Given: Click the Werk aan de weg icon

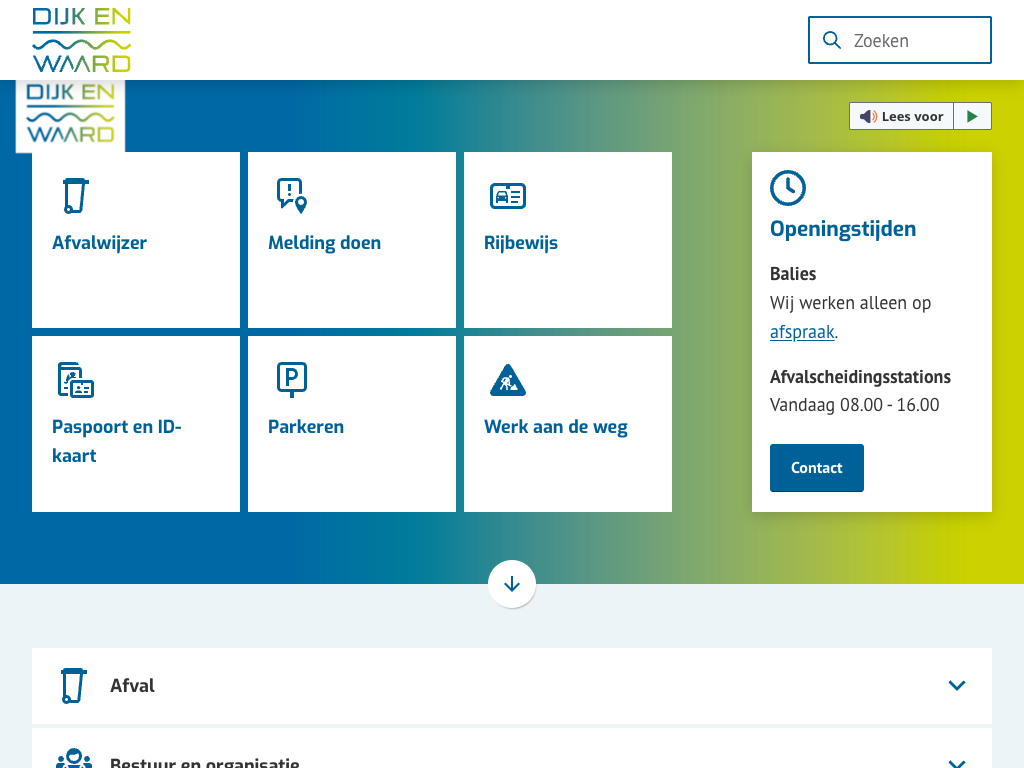Looking at the screenshot, I should [x=507, y=380].
